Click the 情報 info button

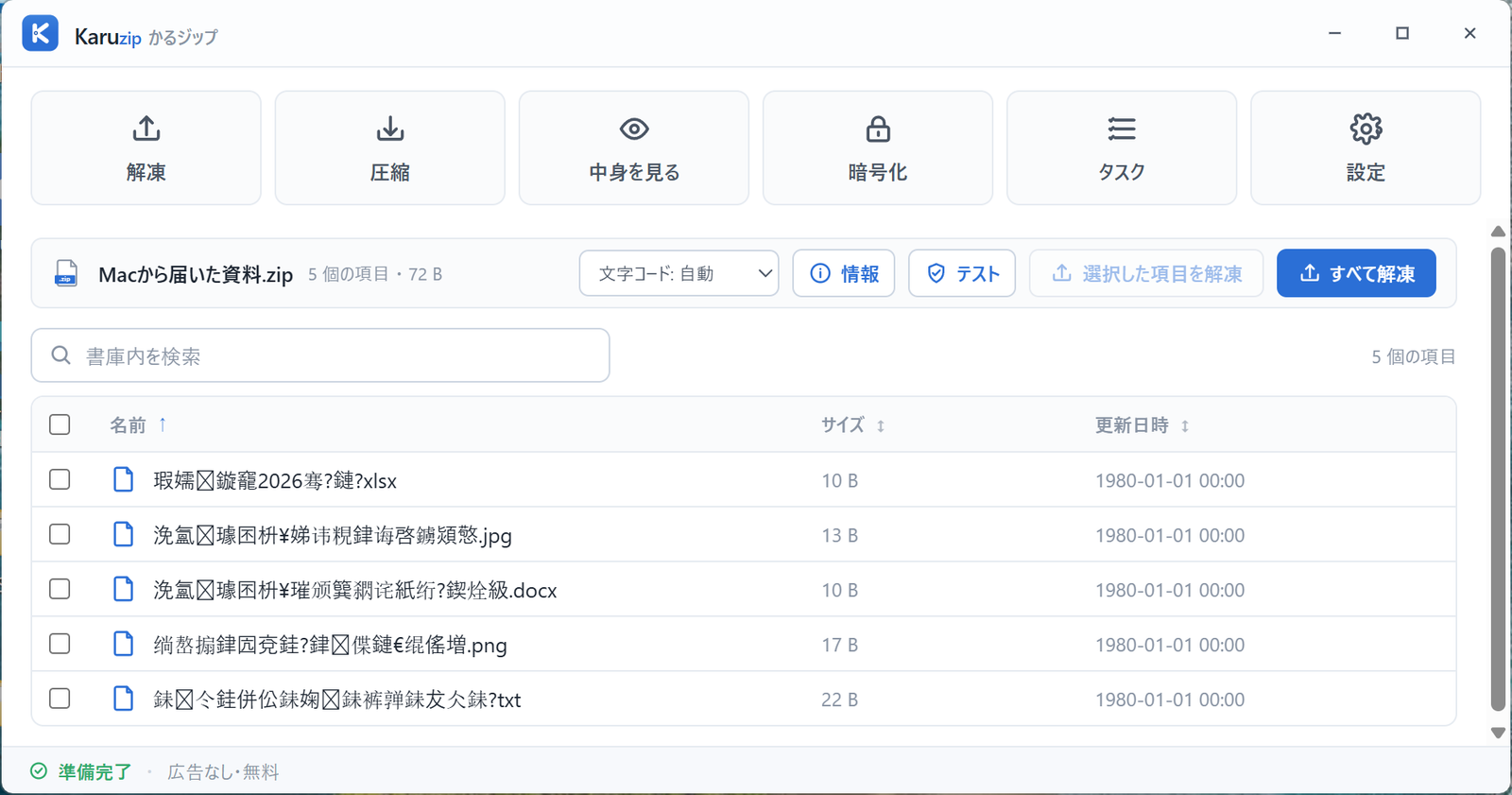coord(844,273)
